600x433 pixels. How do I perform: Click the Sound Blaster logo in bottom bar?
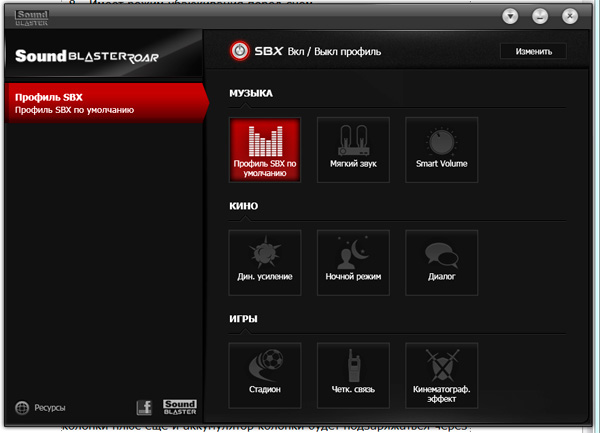(179, 406)
